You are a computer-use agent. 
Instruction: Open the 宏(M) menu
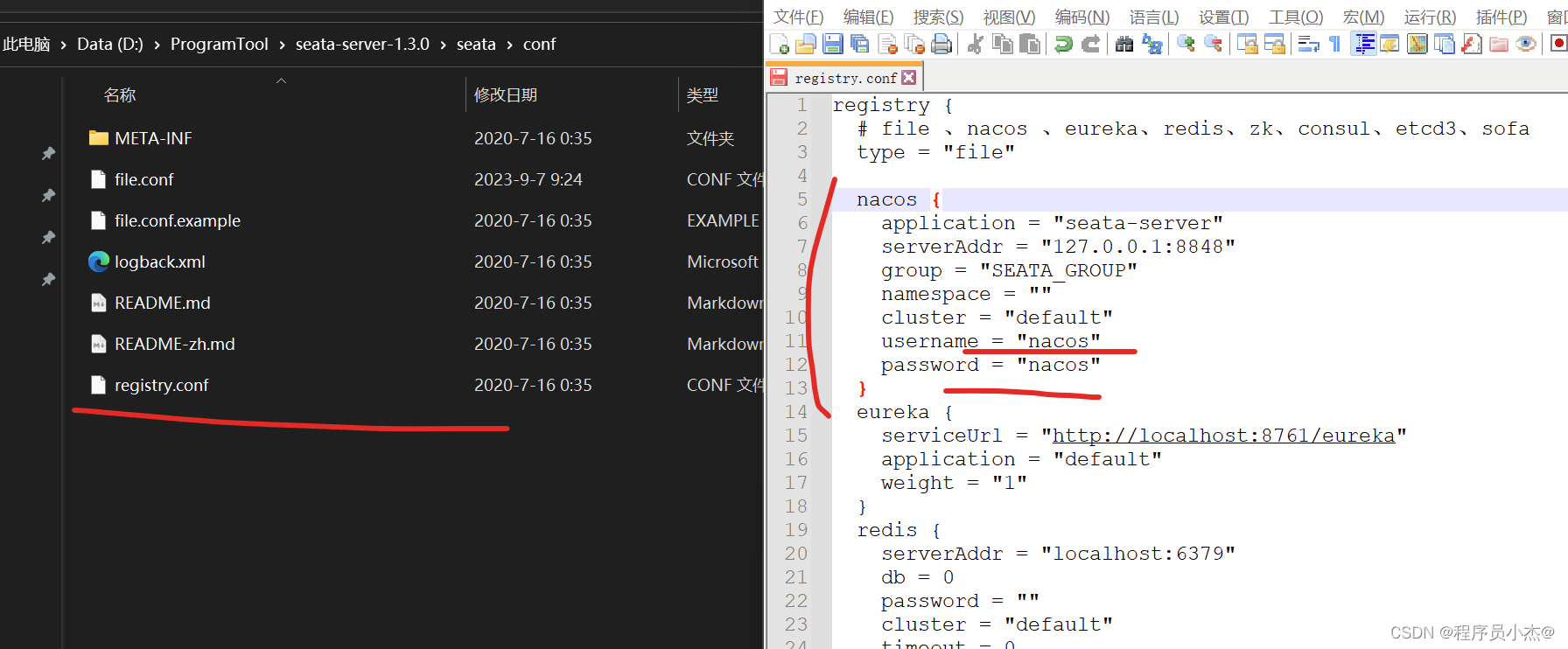(1363, 17)
